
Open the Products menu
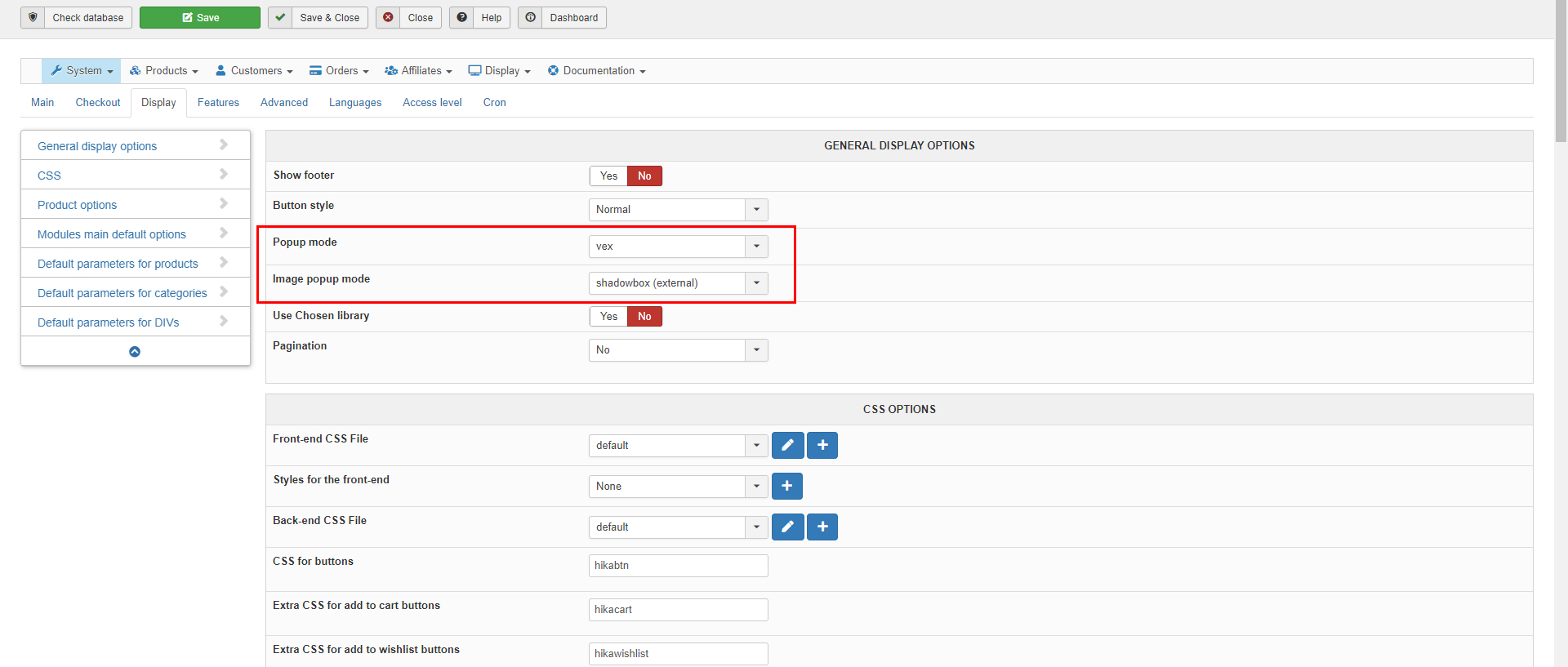tap(164, 71)
